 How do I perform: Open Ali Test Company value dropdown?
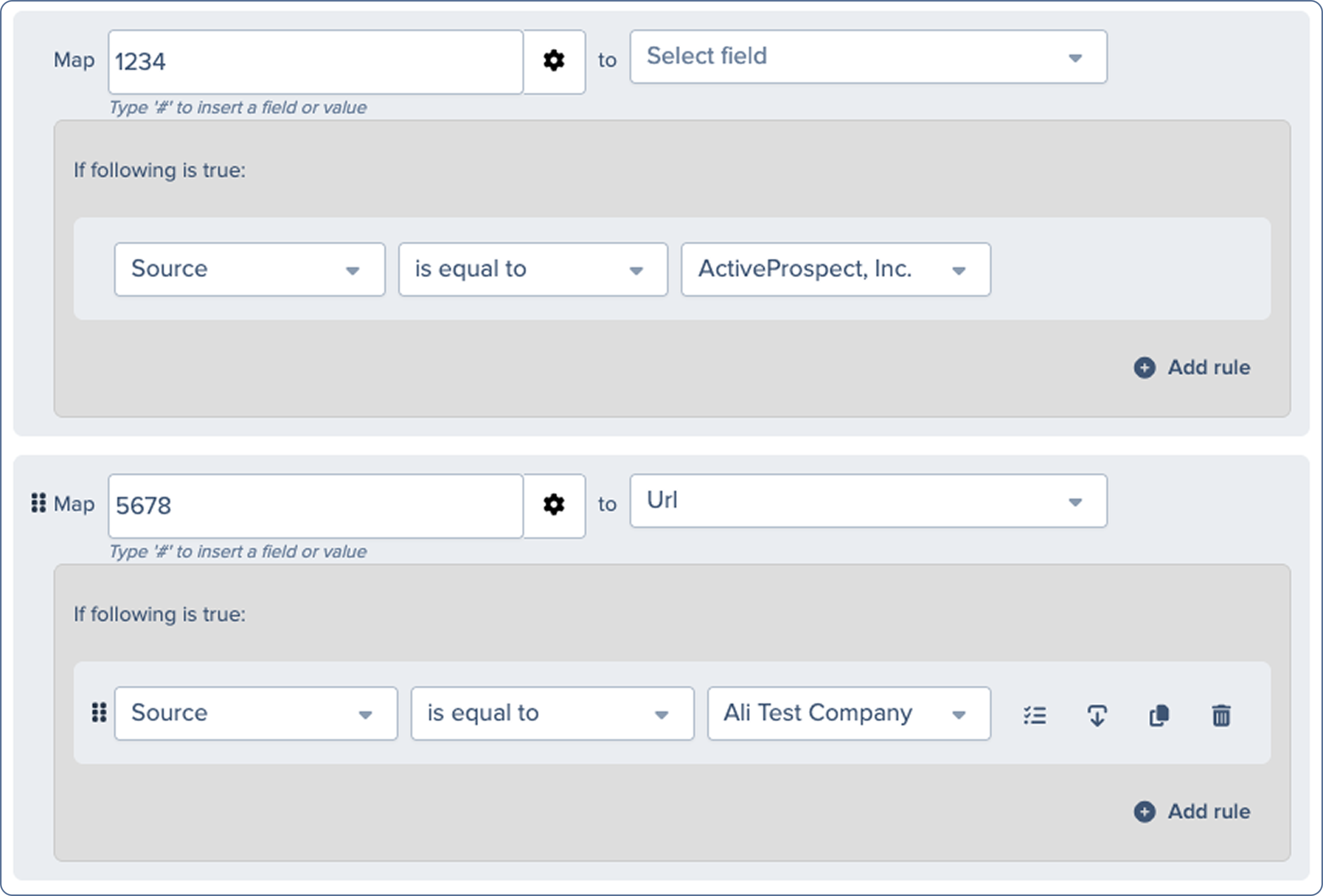[848, 714]
